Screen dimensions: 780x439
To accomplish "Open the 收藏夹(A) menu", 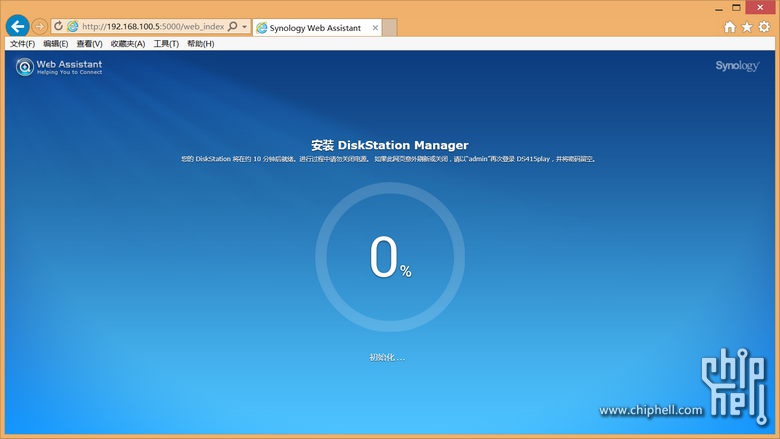I will 128,44.
